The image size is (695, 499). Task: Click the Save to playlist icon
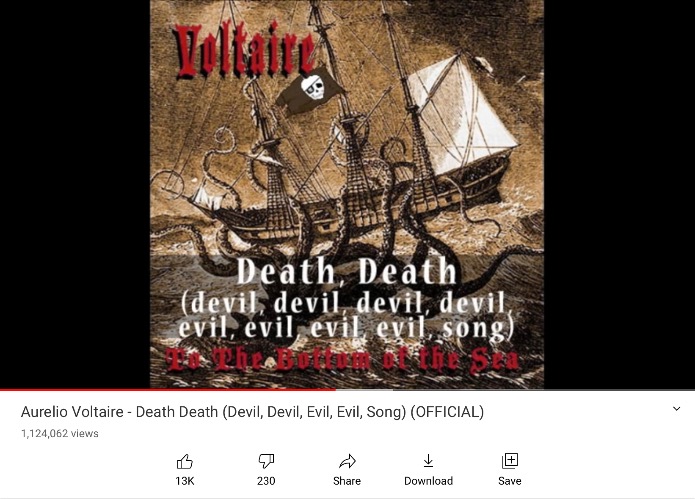point(510,461)
